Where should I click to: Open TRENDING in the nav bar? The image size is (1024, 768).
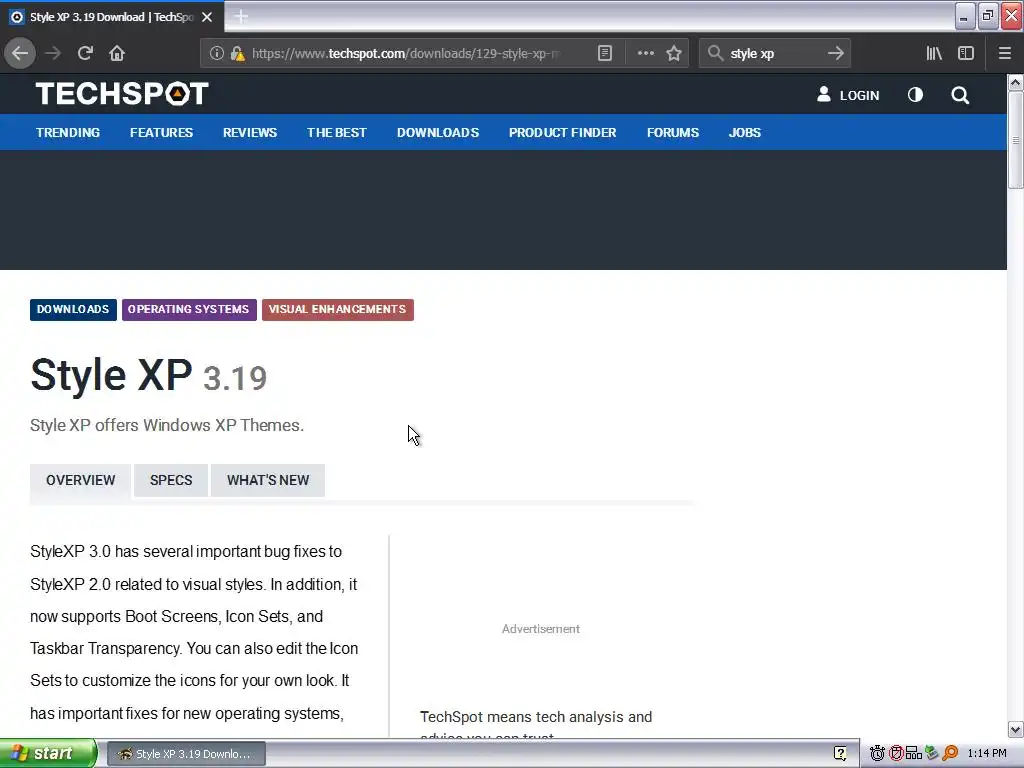(x=68, y=133)
